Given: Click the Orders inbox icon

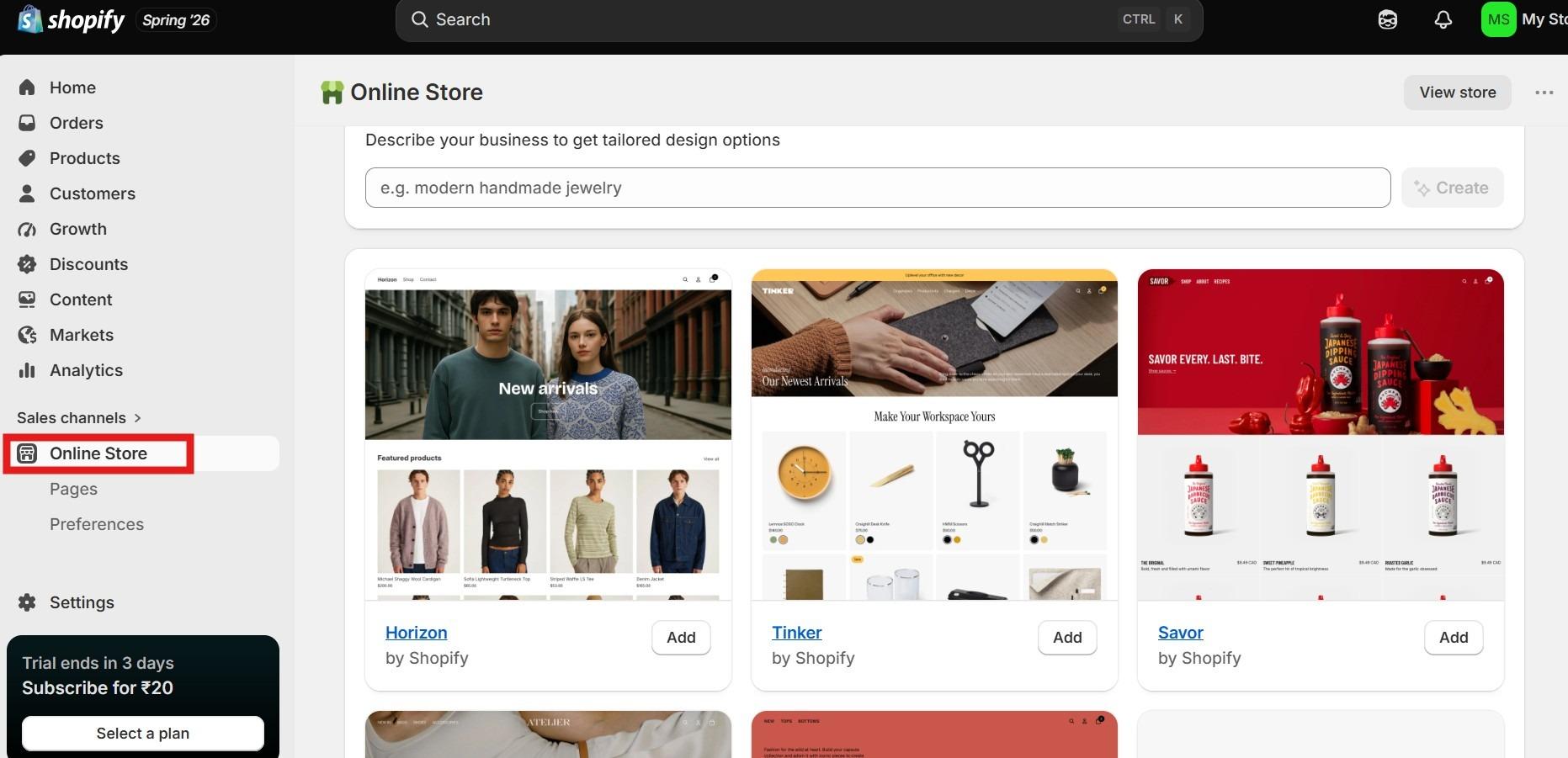Looking at the screenshot, I should (27, 123).
